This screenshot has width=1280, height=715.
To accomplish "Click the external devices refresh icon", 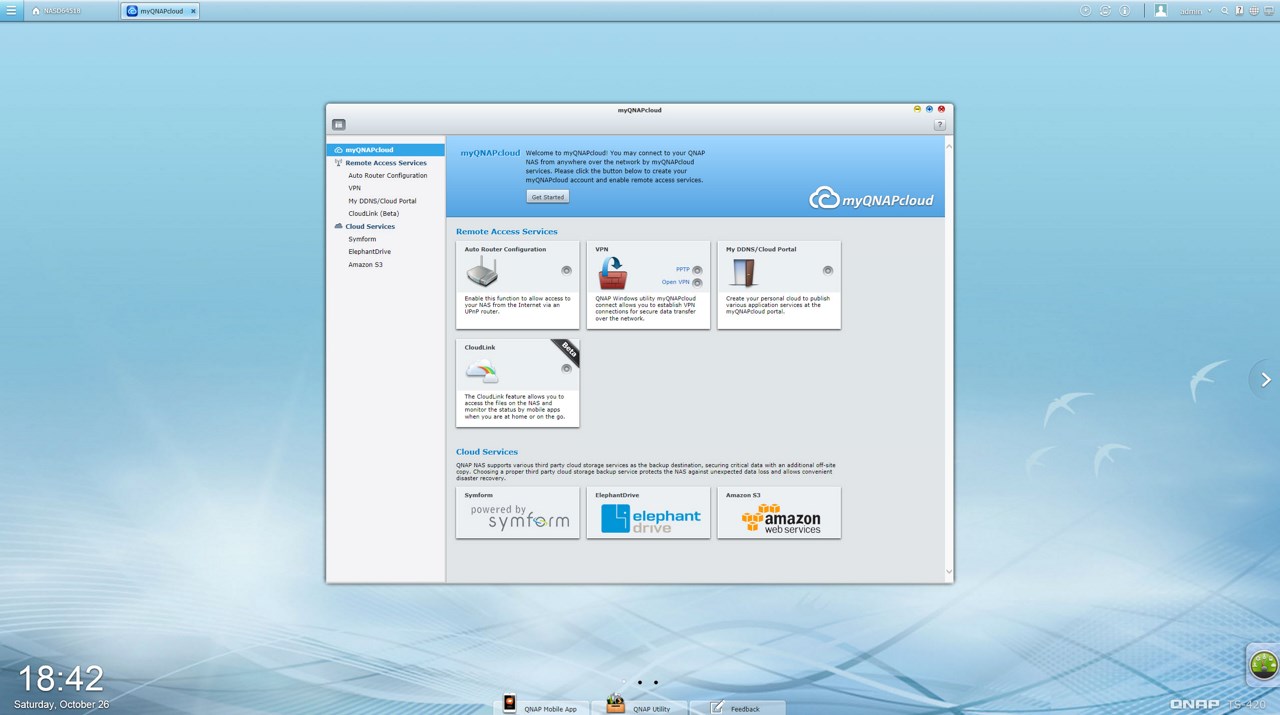I will [1105, 11].
